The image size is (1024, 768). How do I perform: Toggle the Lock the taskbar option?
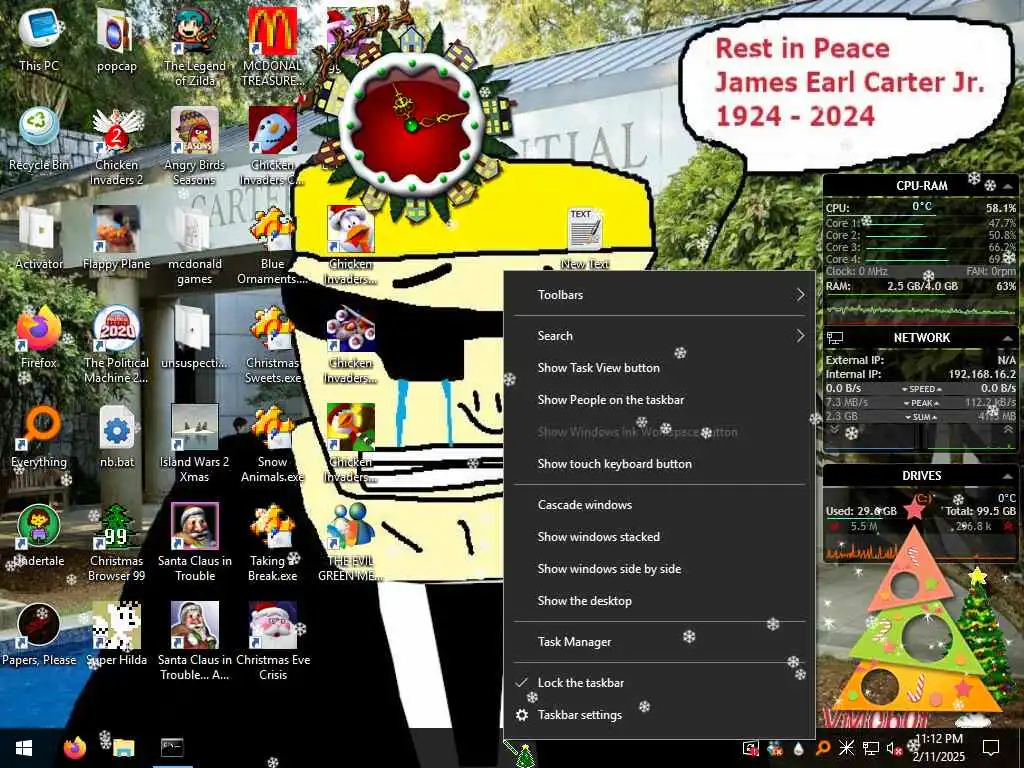point(660,682)
